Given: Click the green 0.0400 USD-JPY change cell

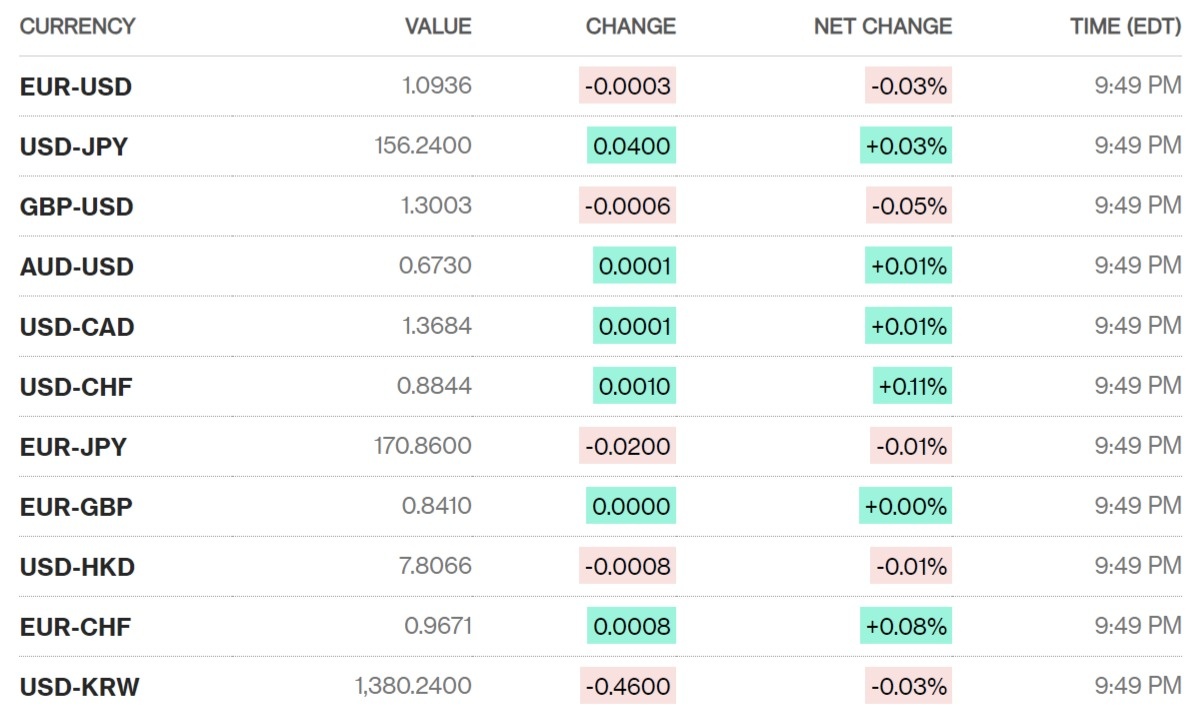Looking at the screenshot, I should (x=631, y=146).
